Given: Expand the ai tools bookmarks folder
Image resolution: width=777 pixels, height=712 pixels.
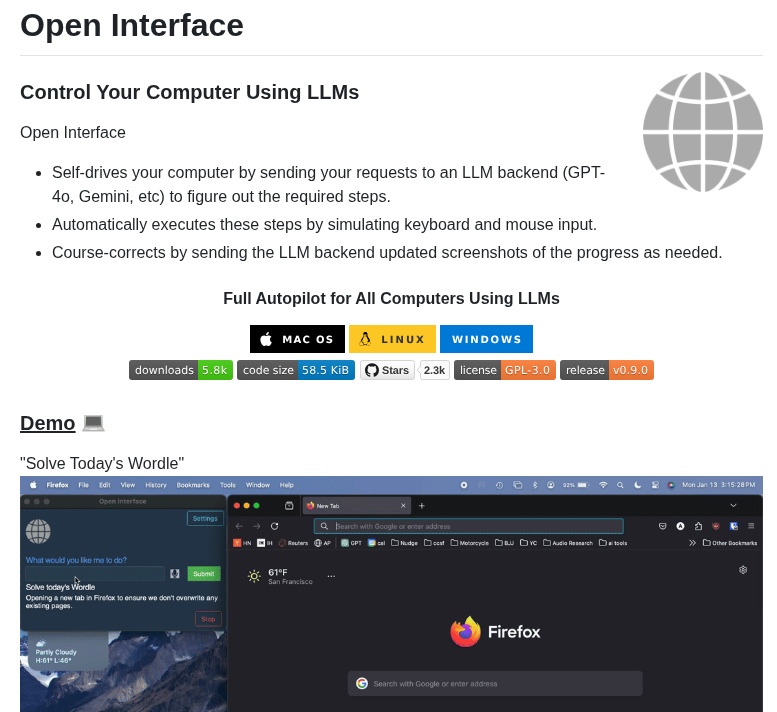Looking at the screenshot, I should [613, 543].
